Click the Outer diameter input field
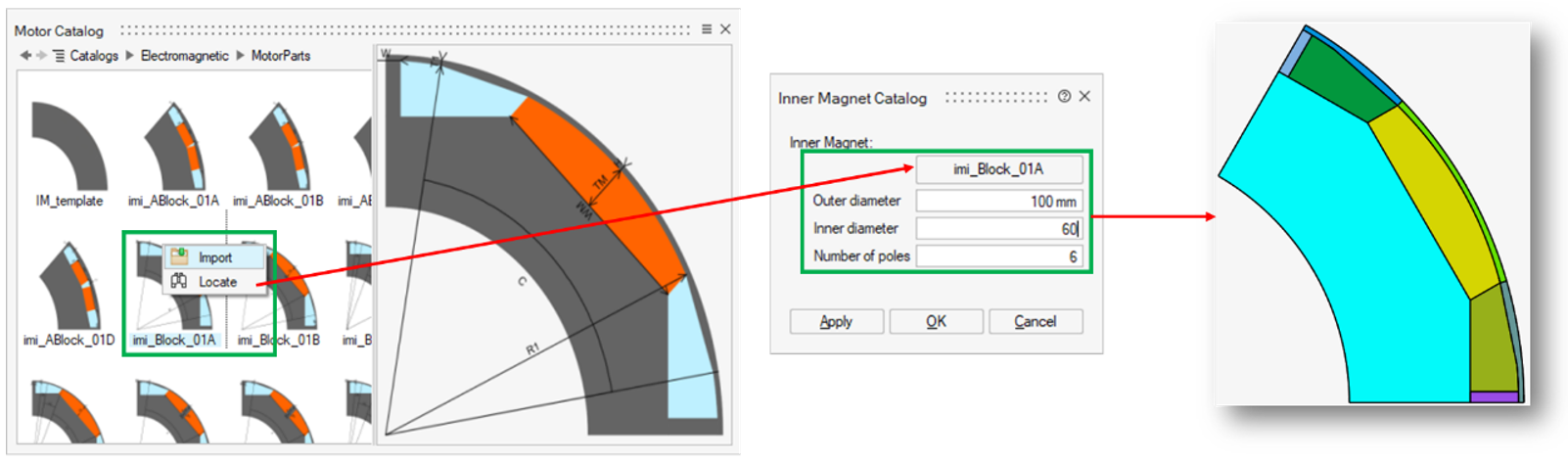 pos(998,201)
